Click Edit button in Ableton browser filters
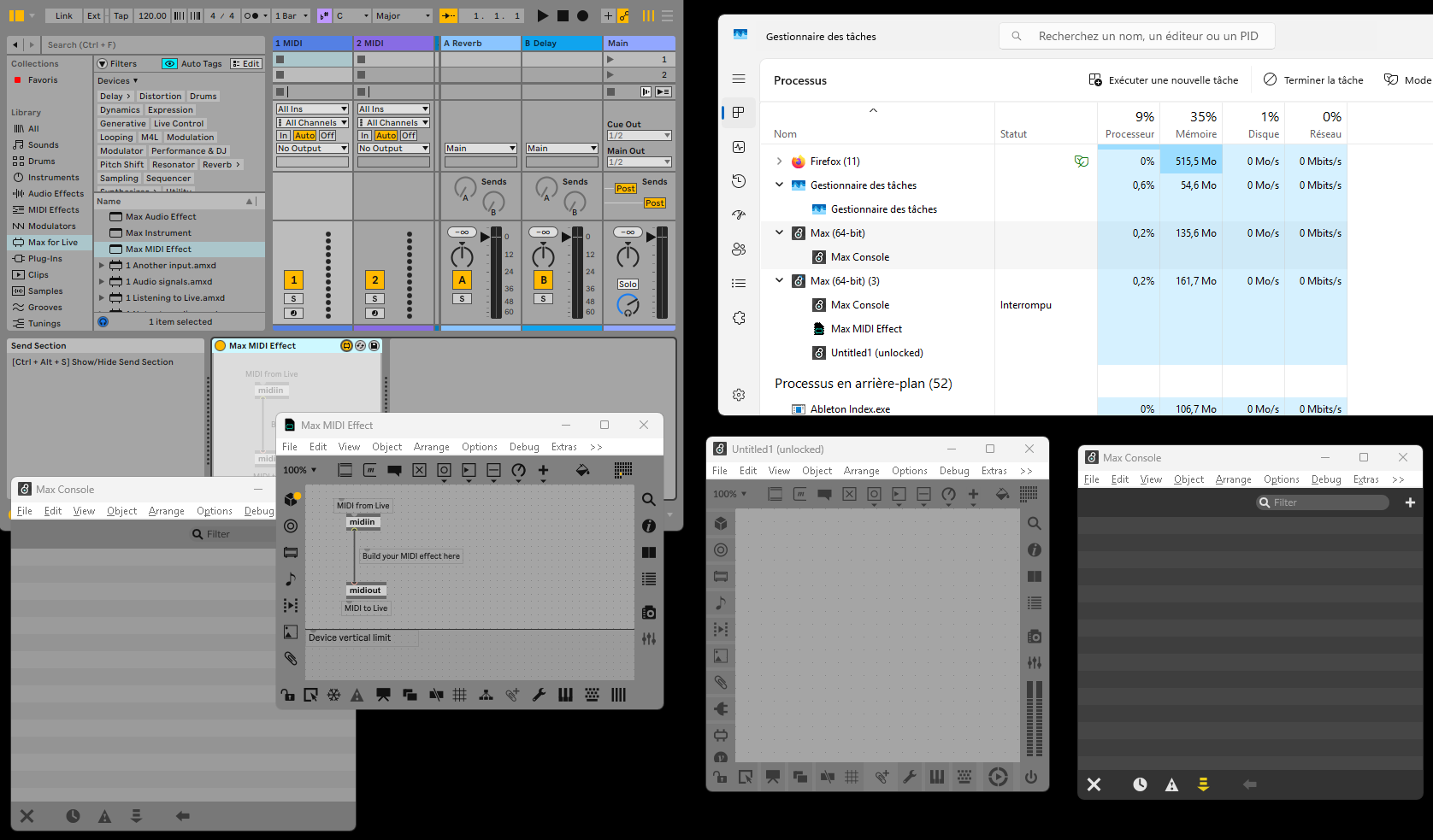The height and width of the screenshot is (840, 1433). tap(246, 63)
